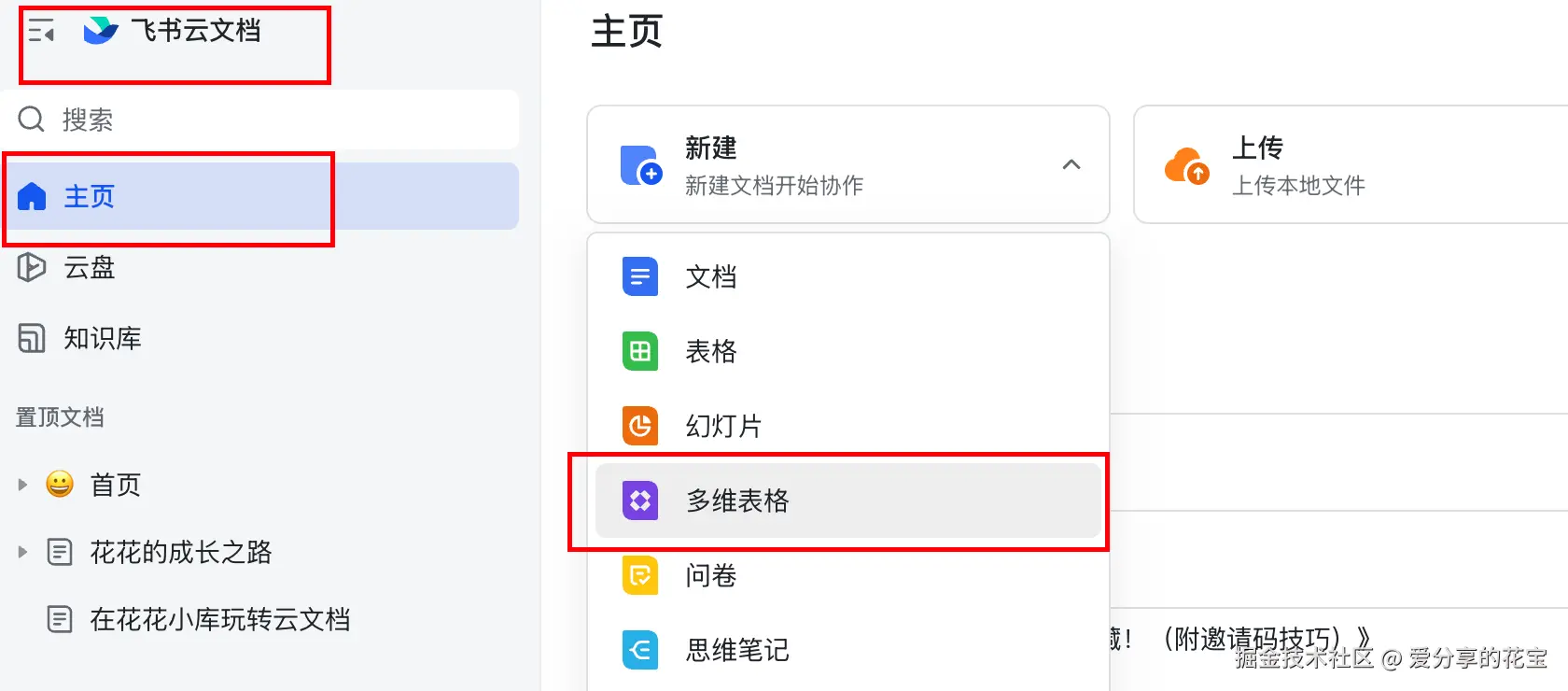Open the pinned 首页 smiley document
This screenshot has width=1568, height=691.
[115, 485]
